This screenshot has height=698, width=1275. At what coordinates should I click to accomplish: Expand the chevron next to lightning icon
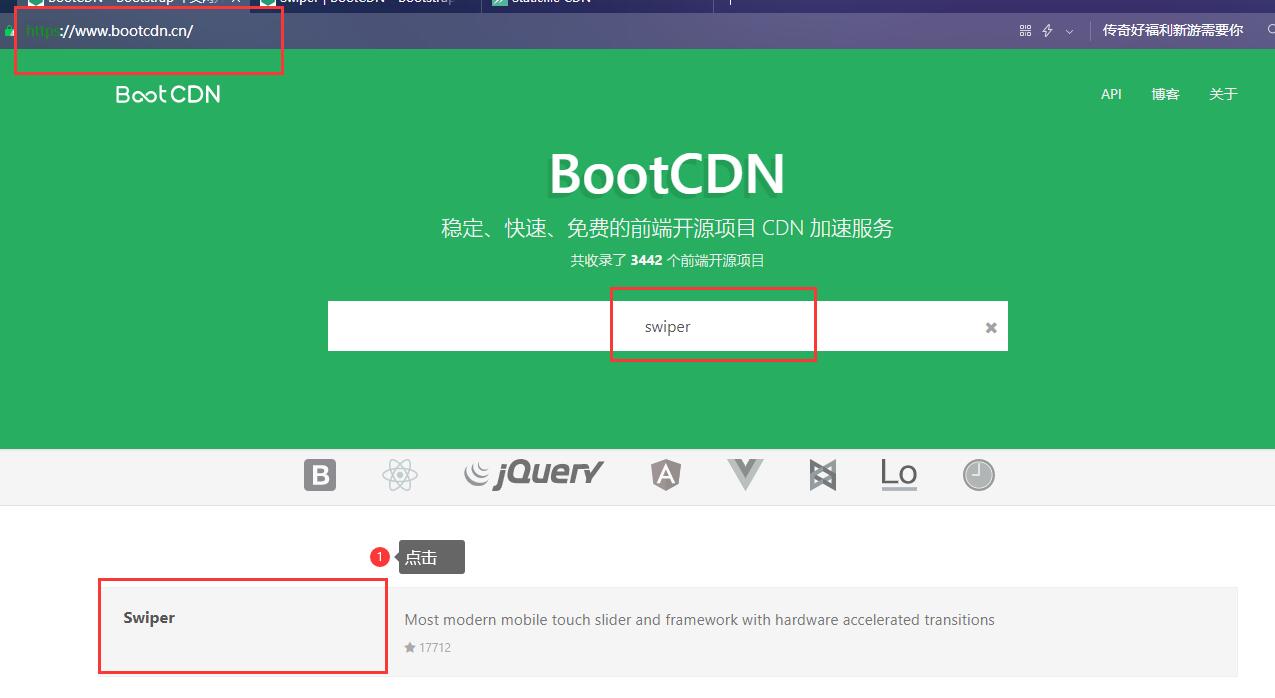click(x=1069, y=31)
